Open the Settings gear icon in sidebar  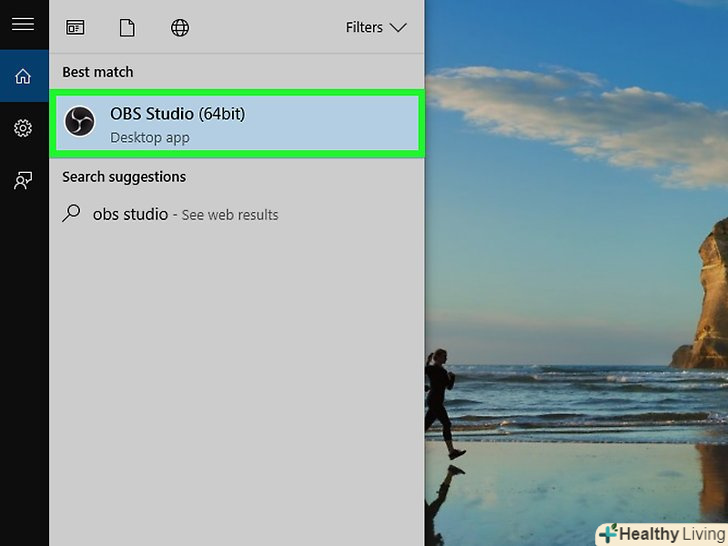(x=23, y=128)
